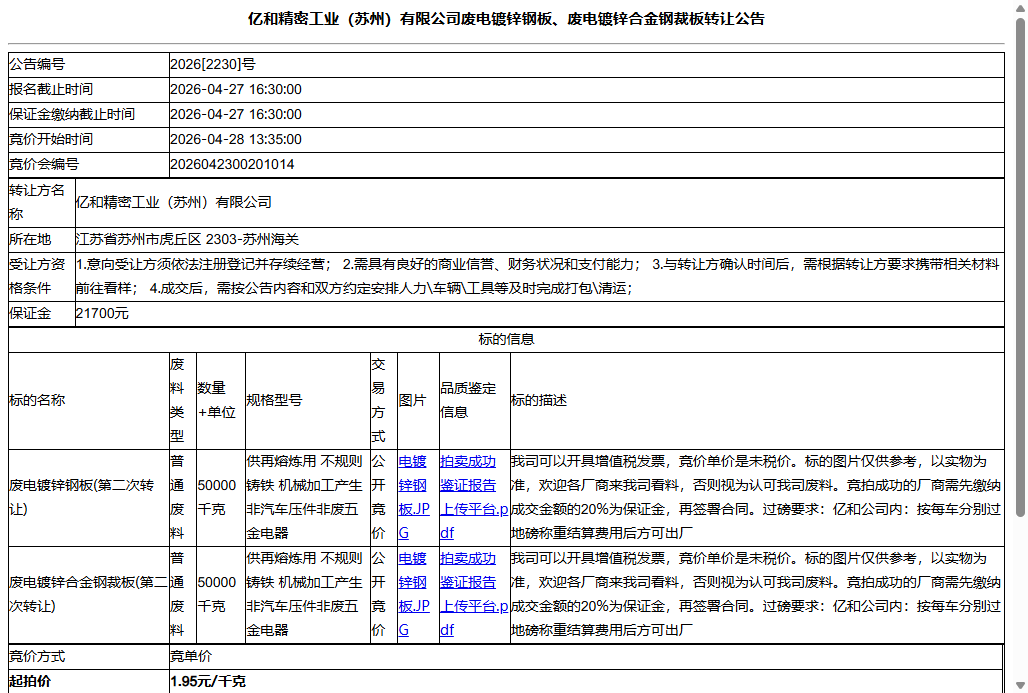Click transferor name 亿和精密工业（苏州）有限公司 cell
1028x693 pixels.
point(540,203)
